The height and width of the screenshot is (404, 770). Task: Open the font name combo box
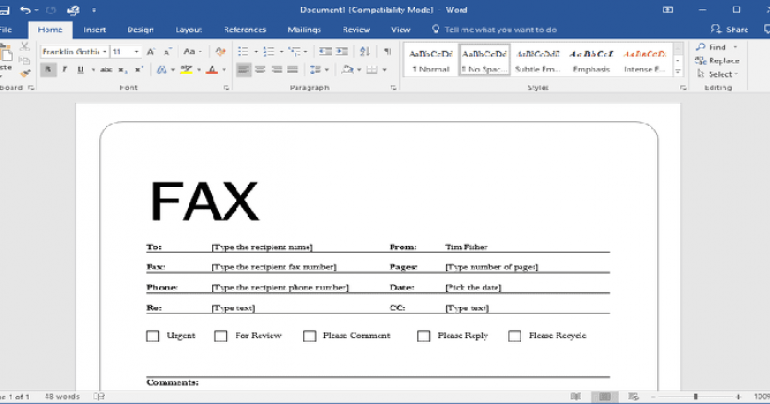click(75, 52)
